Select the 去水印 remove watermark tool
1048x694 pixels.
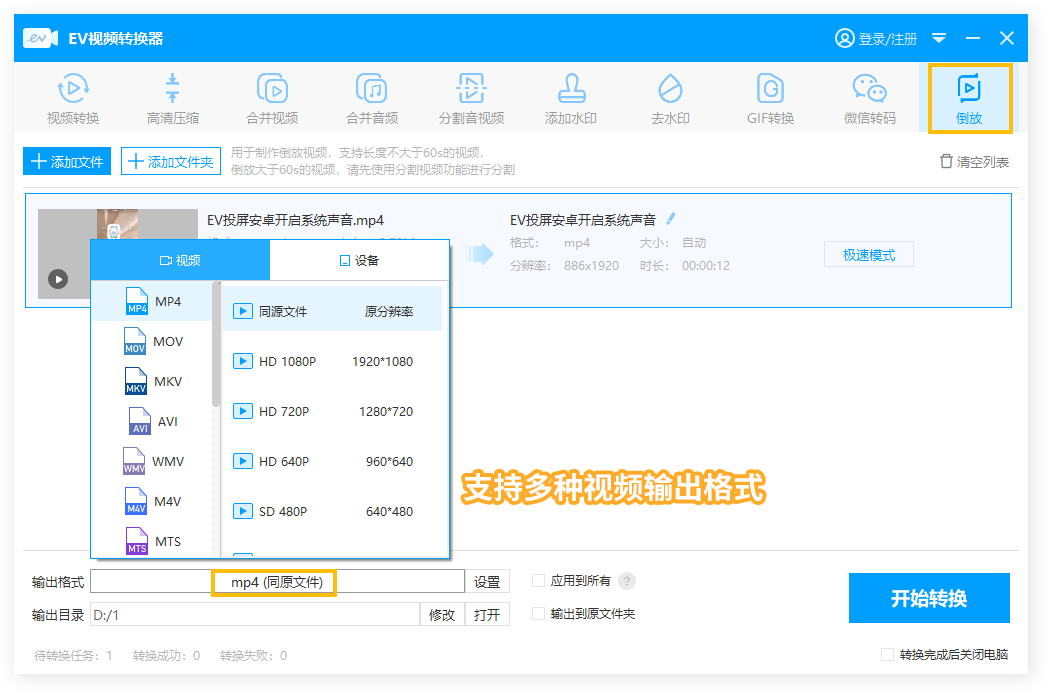point(670,99)
